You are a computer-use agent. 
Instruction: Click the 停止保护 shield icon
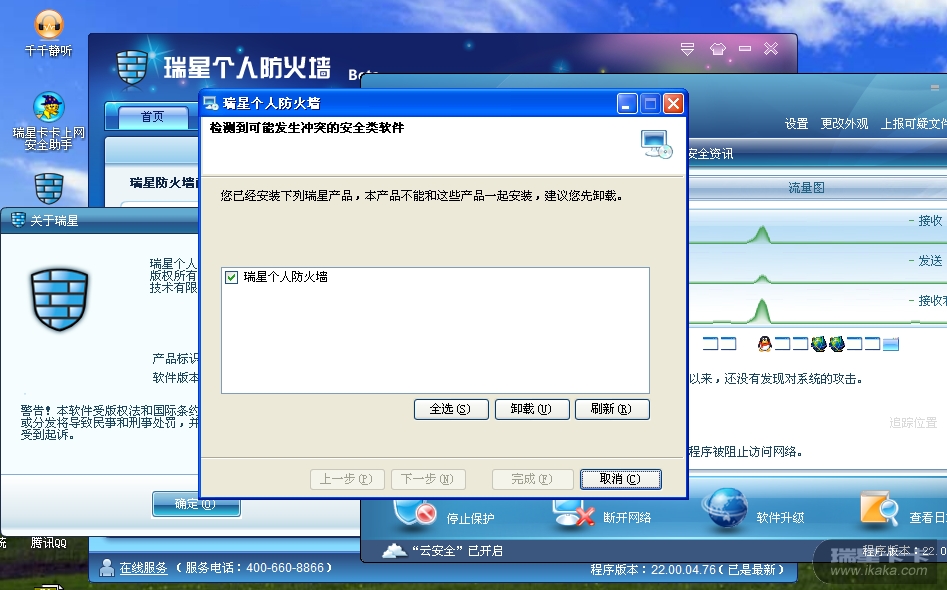point(414,514)
